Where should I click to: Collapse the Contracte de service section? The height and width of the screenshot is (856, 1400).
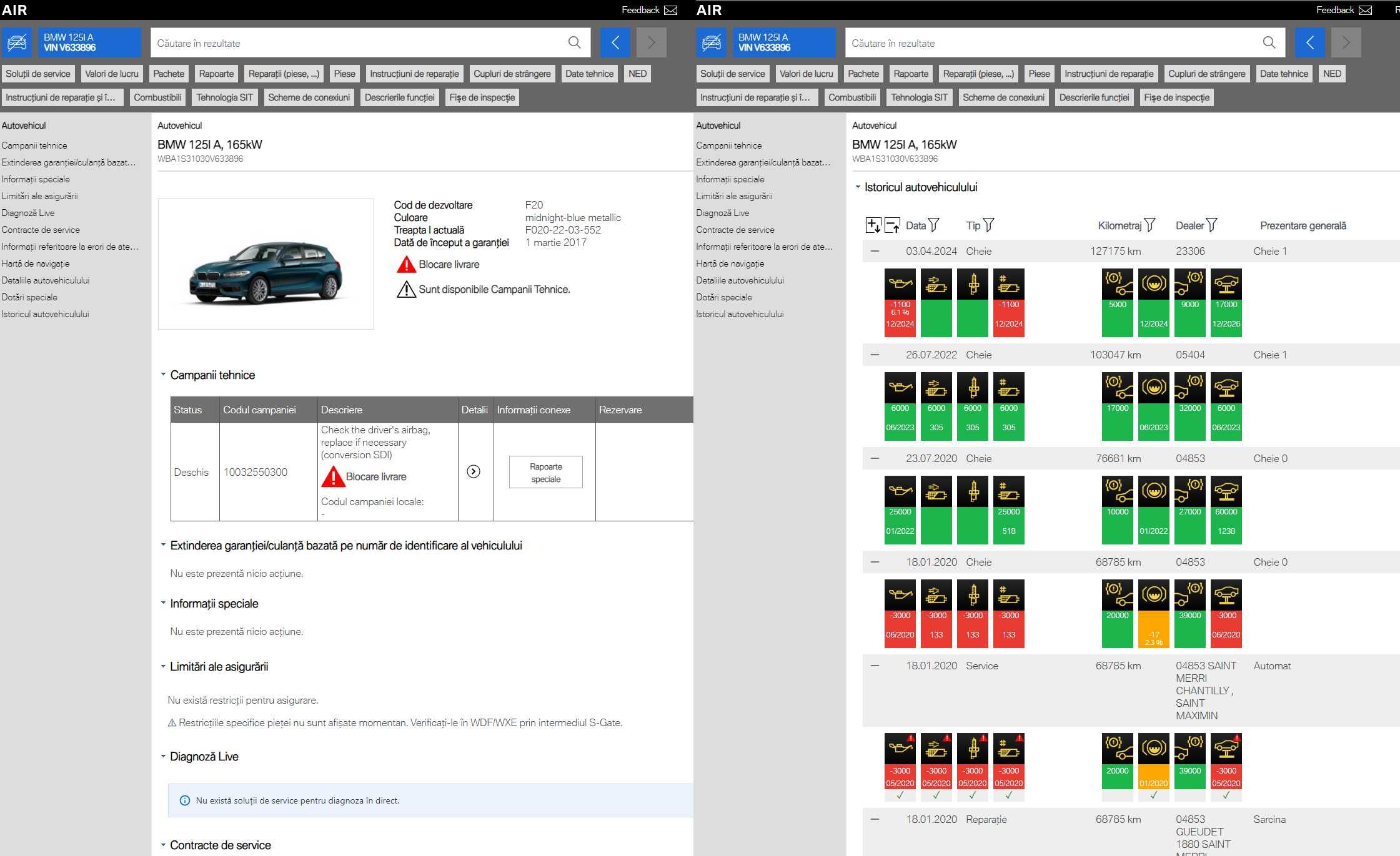[x=163, y=845]
